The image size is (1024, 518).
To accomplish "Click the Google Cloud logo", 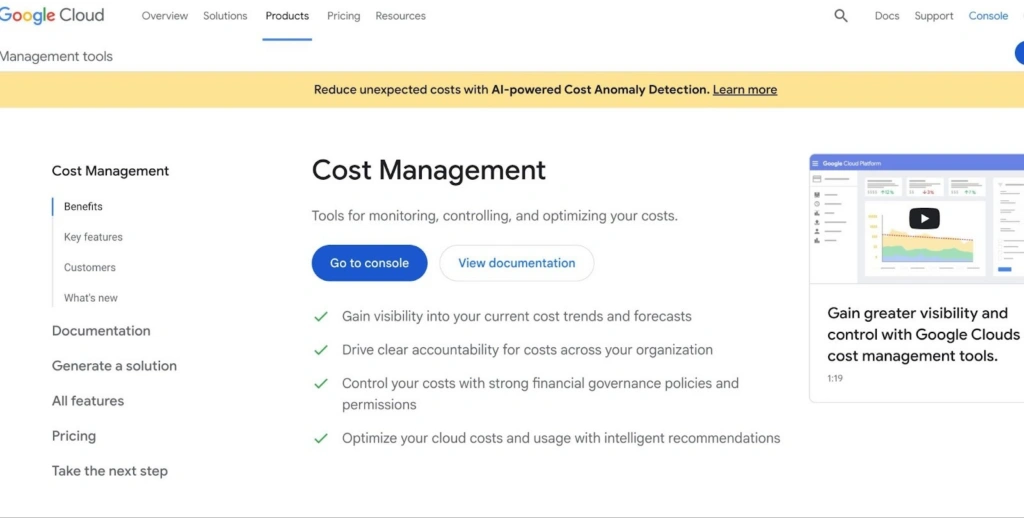I will tap(52, 16).
